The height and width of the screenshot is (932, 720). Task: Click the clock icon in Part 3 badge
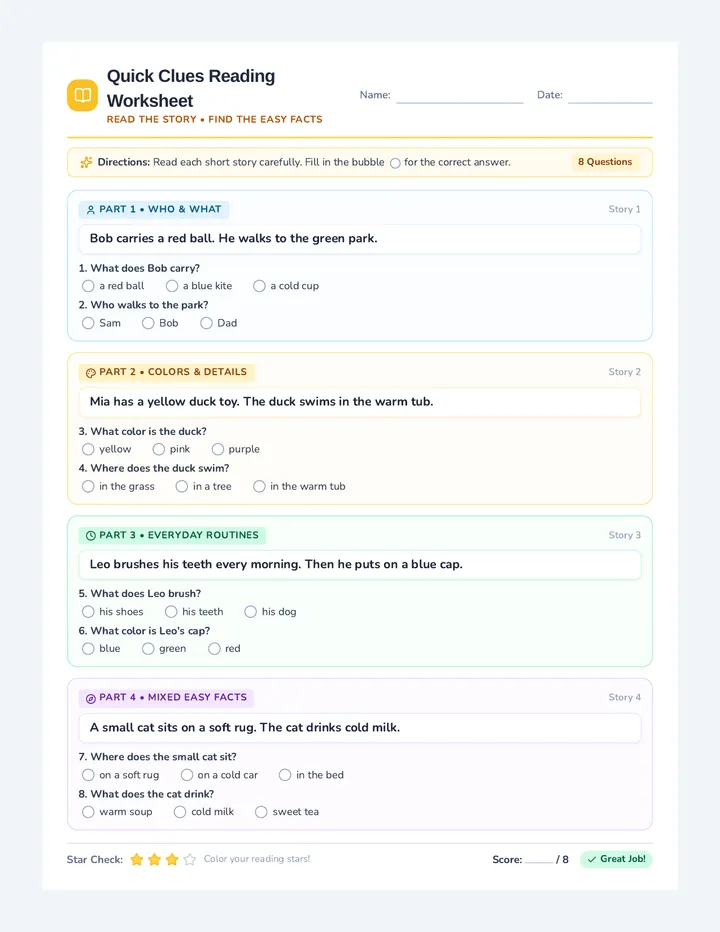pos(91,536)
